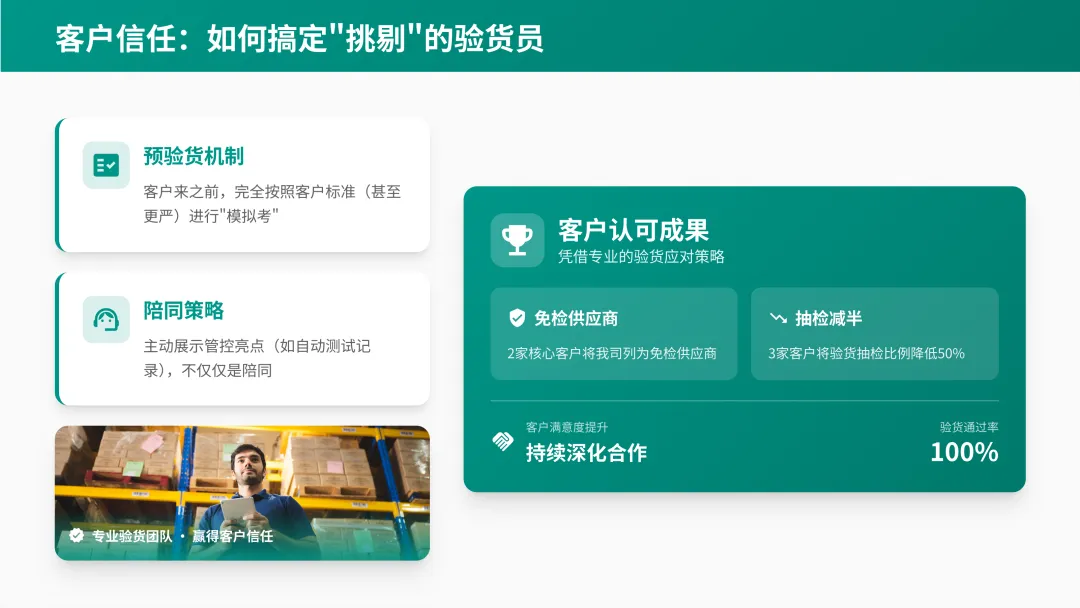Select the slide title 客户信任 heading
The width and height of the screenshot is (1080, 608).
(299, 39)
